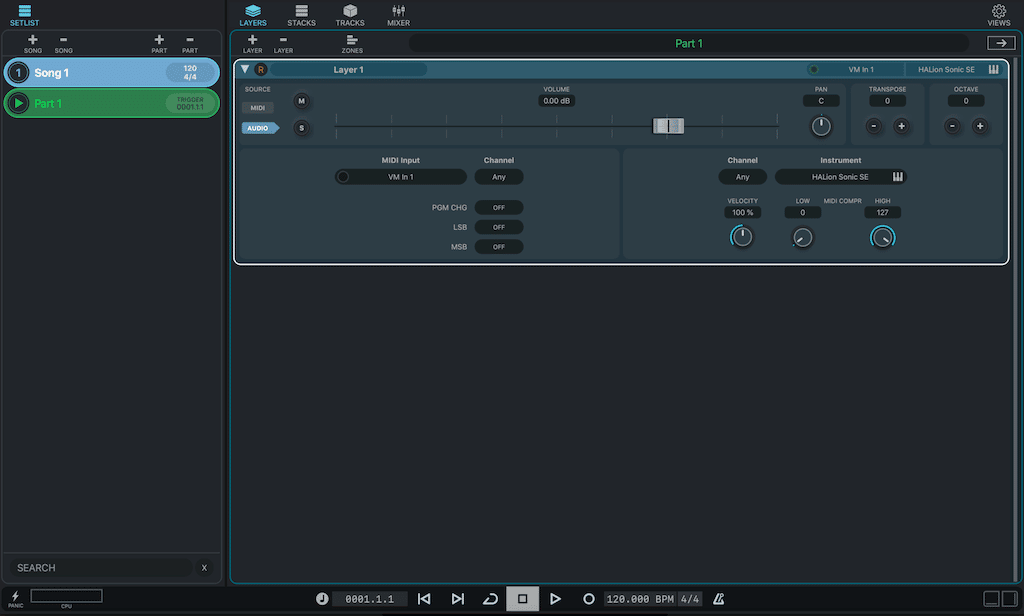Viewport: 1024px width, 616px height.
Task: Click the cycle loop icon in transport
Action: point(490,599)
